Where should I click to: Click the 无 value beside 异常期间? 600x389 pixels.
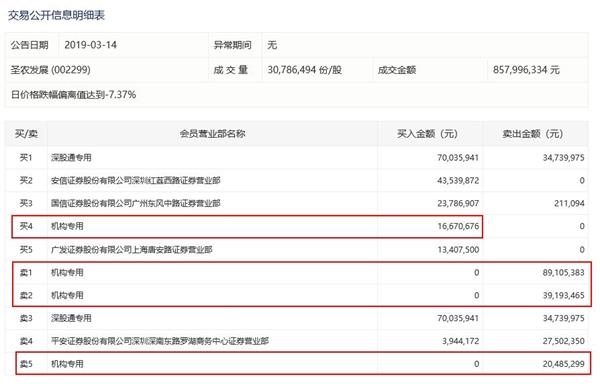point(272,45)
